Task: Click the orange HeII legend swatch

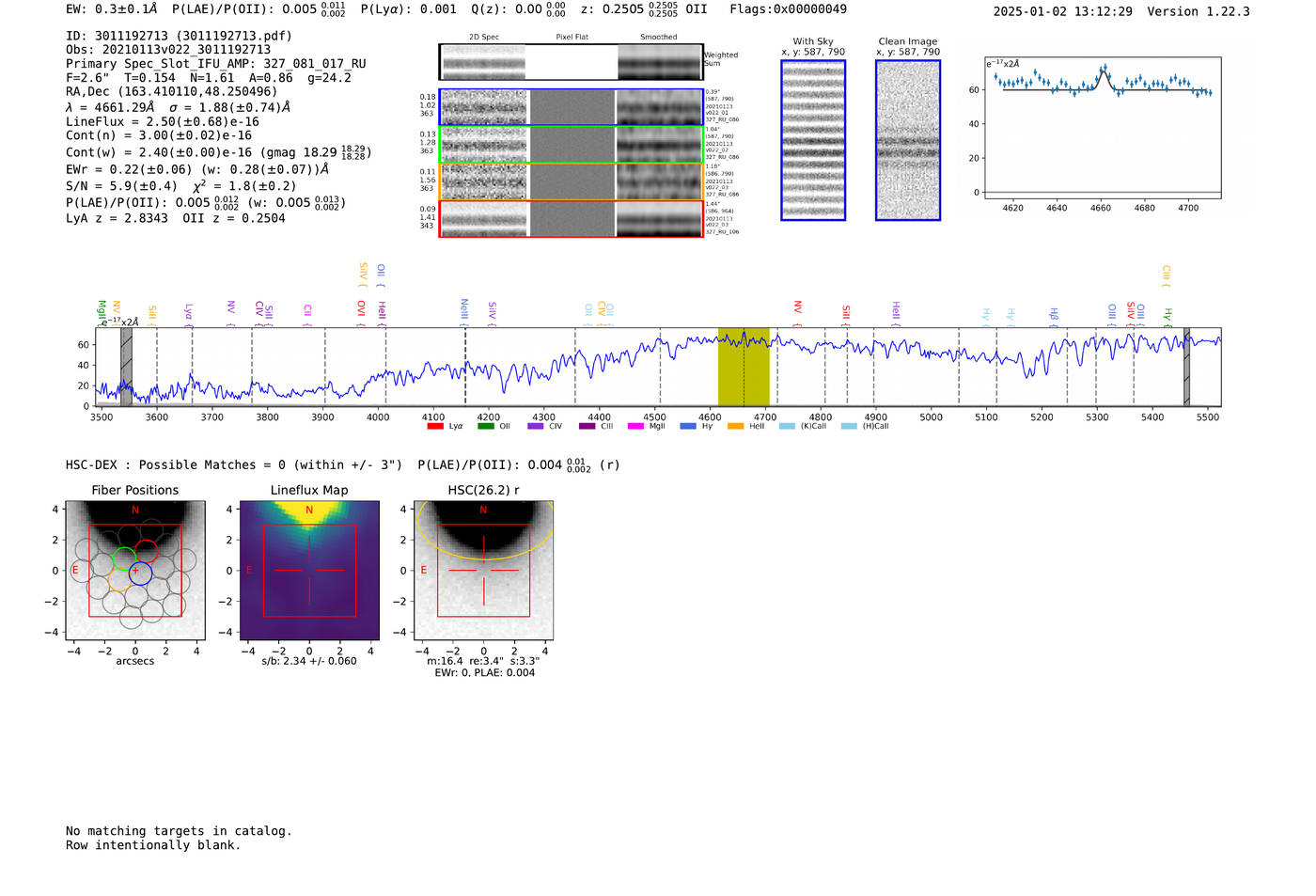Action: [x=736, y=427]
